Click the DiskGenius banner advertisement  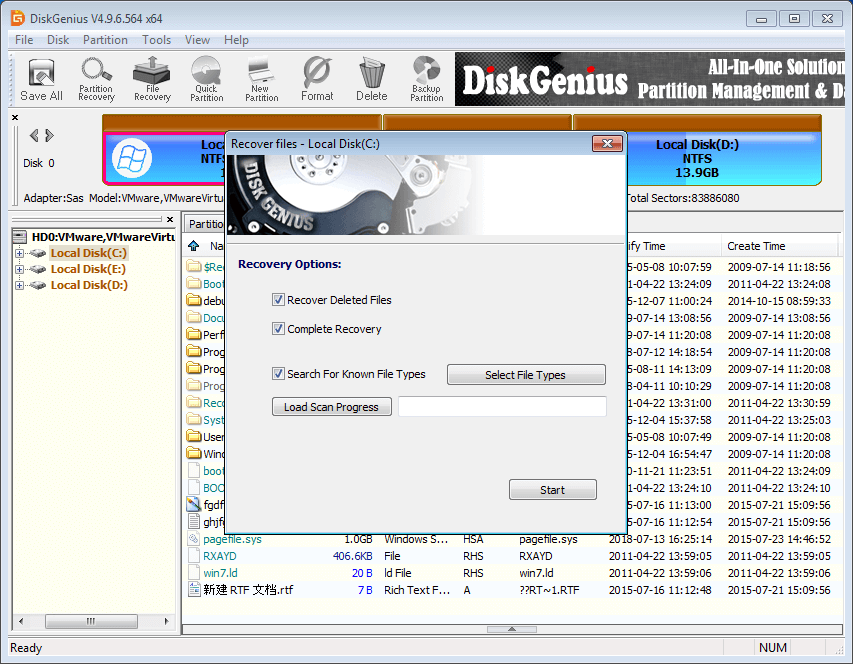pos(650,79)
